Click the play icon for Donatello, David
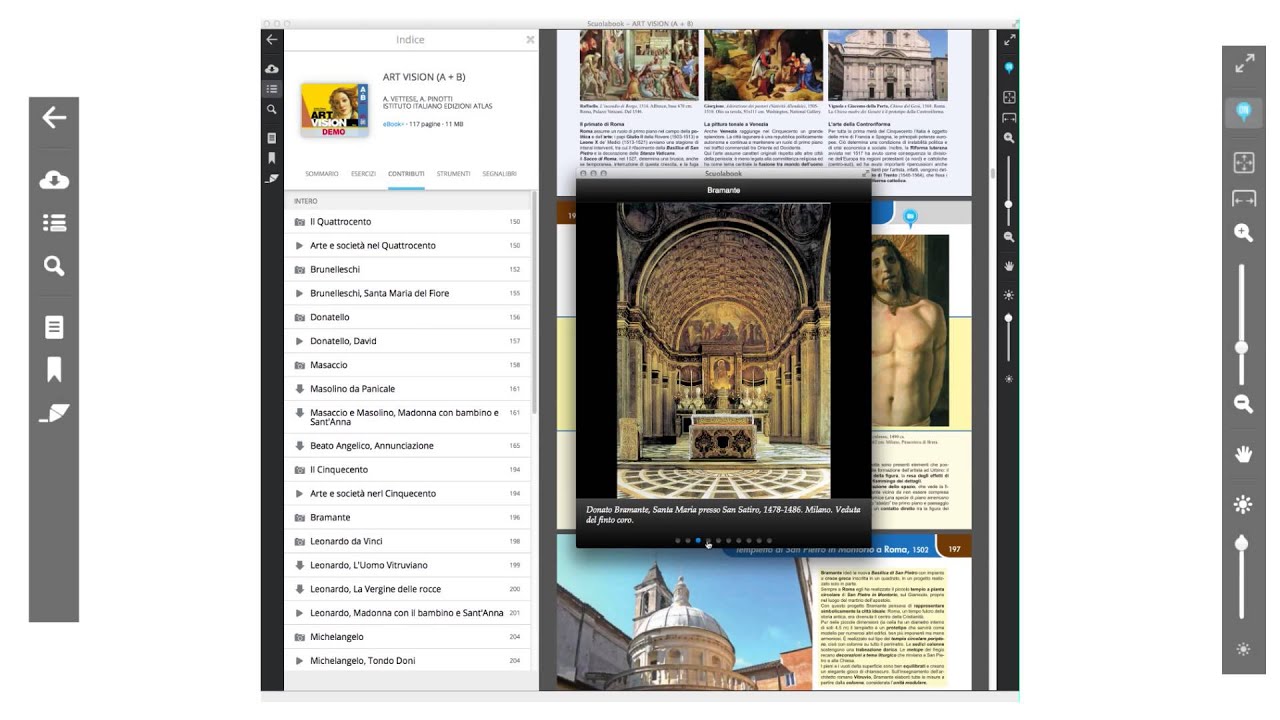This screenshot has width=1280, height=720. [299, 341]
